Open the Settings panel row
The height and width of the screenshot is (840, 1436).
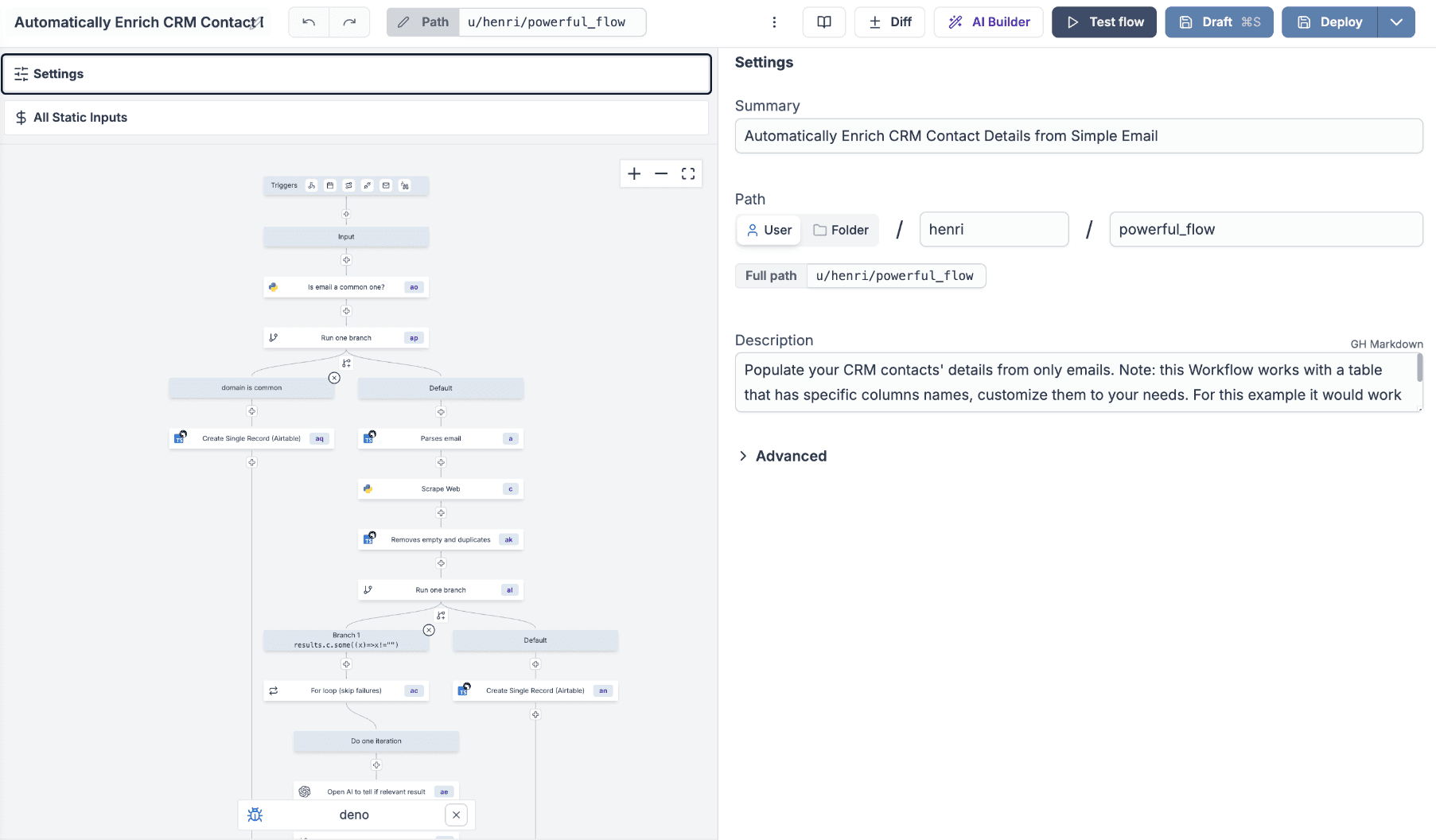(356, 74)
